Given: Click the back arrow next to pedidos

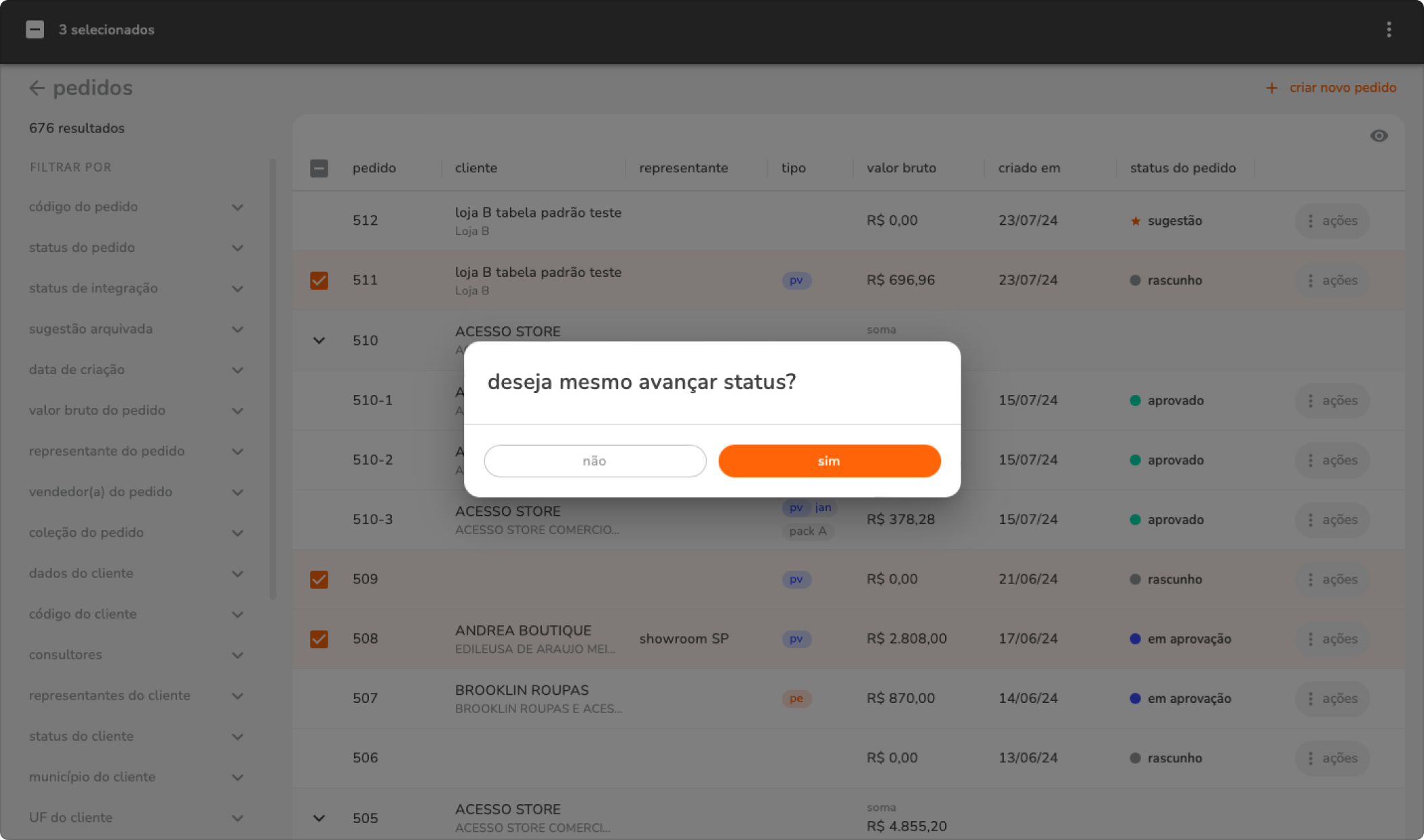Looking at the screenshot, I should (37, 88).
